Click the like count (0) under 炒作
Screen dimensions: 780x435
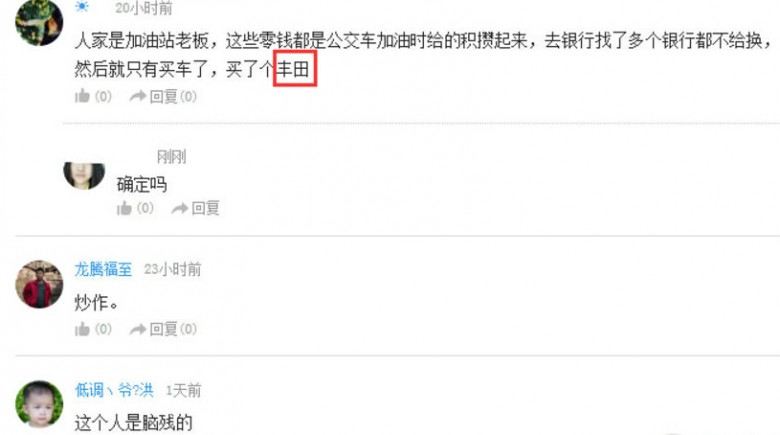(103, 329)
